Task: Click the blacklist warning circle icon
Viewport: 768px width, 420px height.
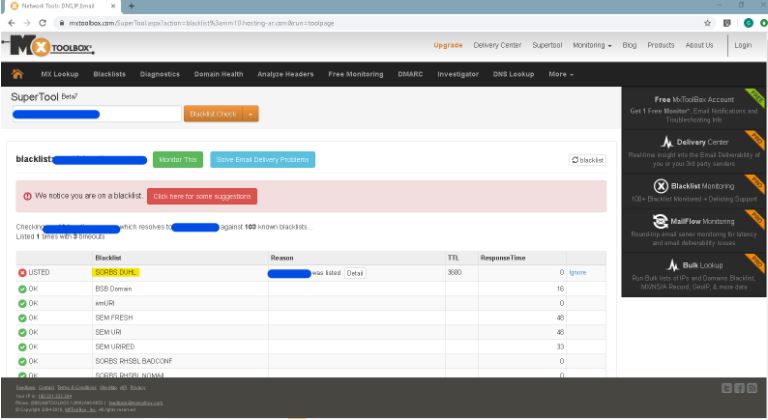Action: [27, 196]
